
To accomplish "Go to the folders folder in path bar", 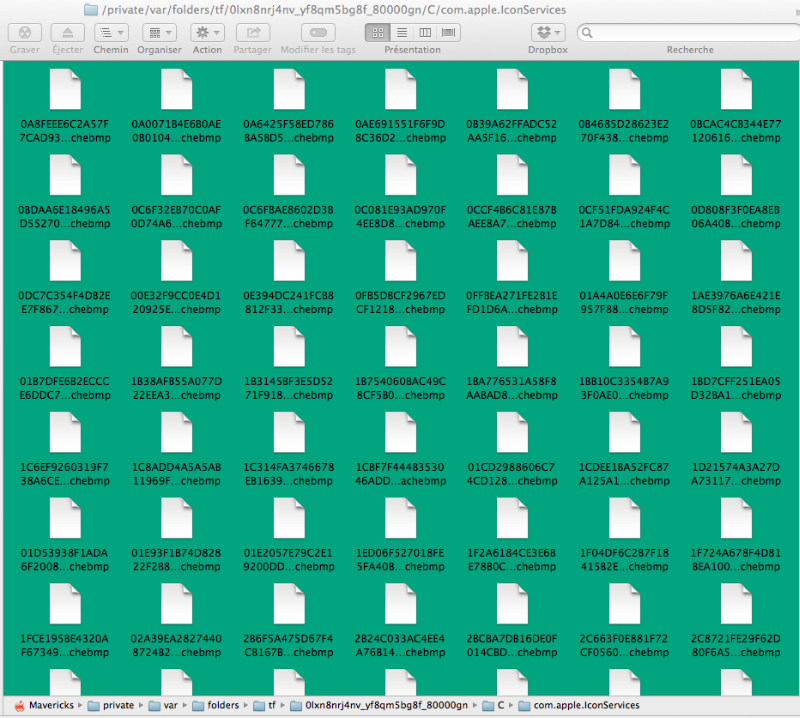I will (215, 705).
